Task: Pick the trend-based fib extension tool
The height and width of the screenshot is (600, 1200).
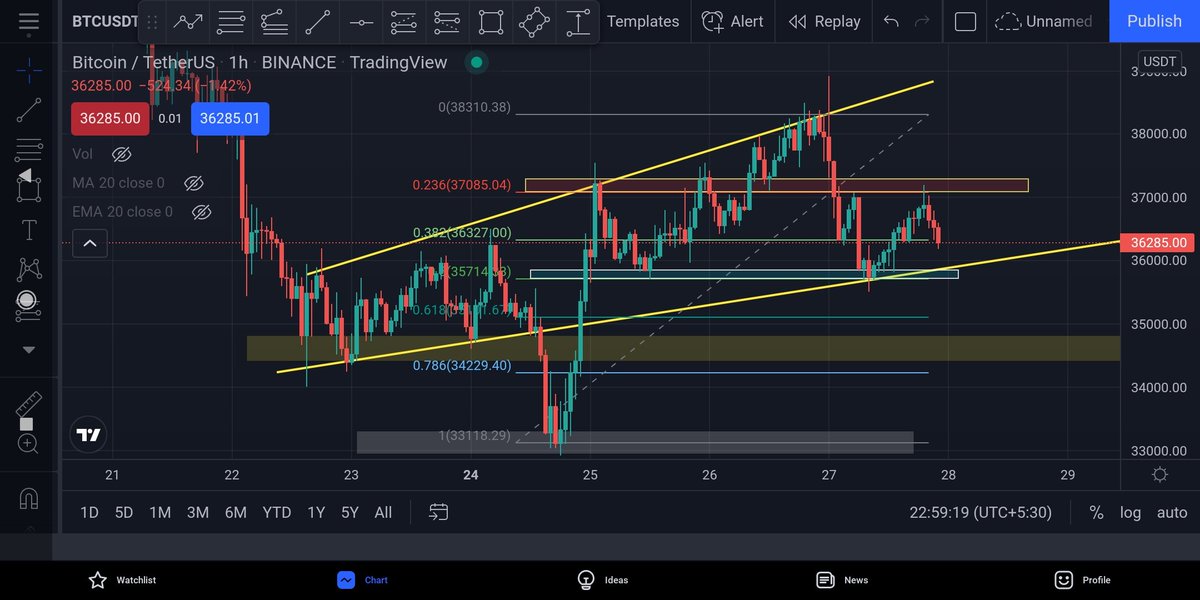Action: (x=274, y=21)
